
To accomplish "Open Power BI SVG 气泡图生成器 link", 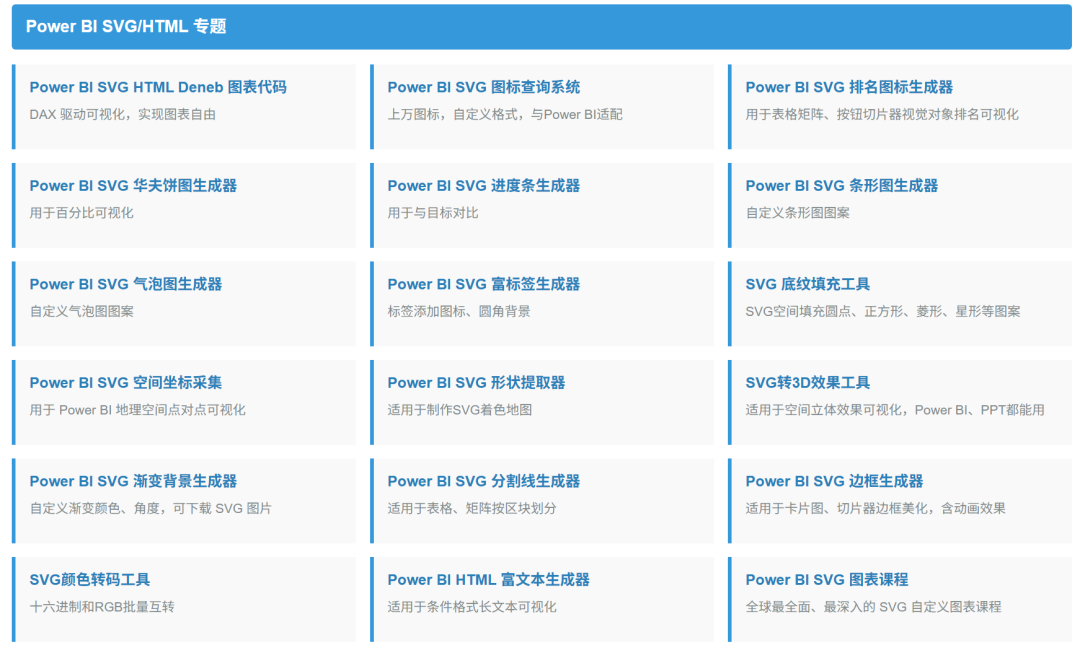I will (126, 284).
